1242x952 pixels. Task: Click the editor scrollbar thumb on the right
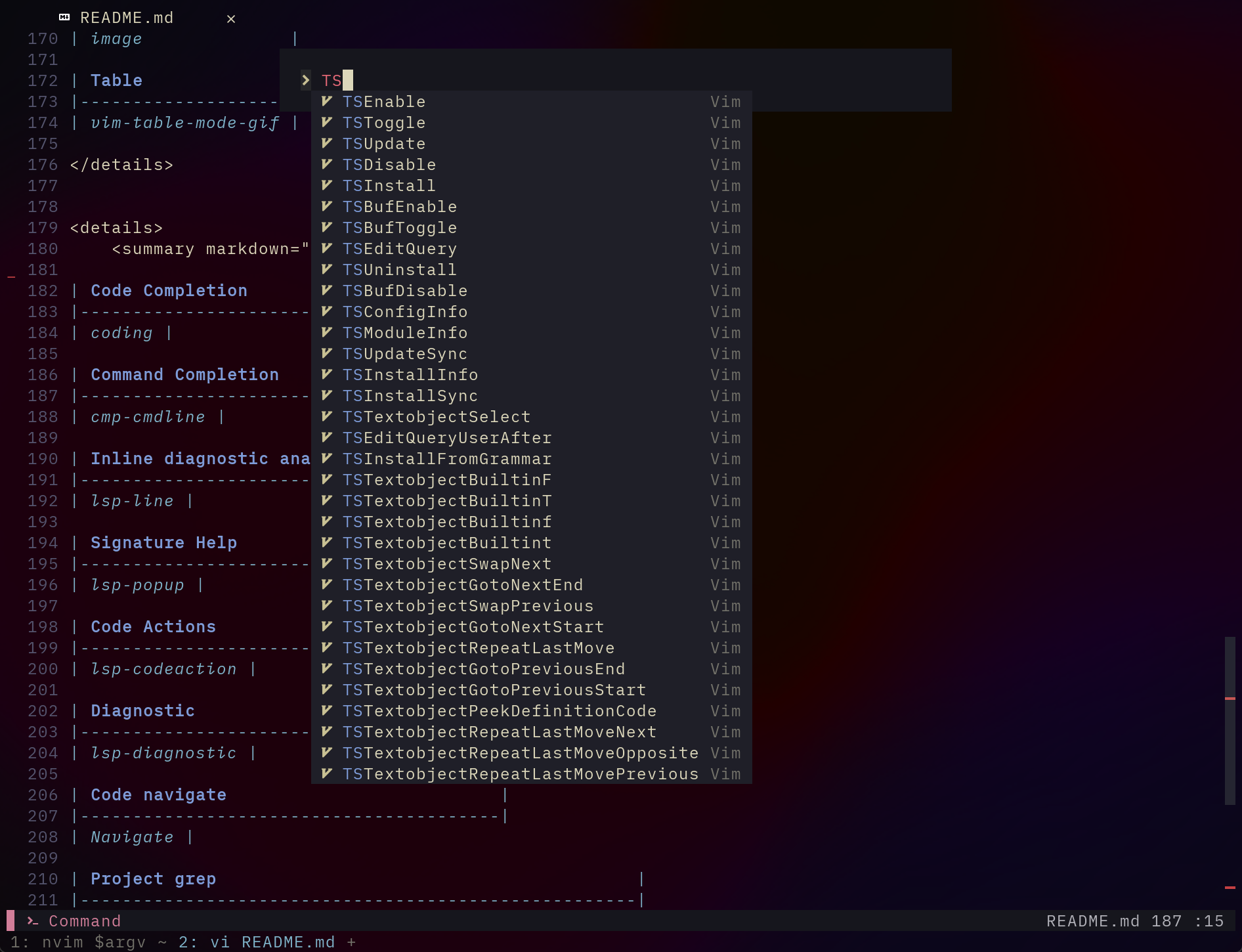coord(1230,720)
